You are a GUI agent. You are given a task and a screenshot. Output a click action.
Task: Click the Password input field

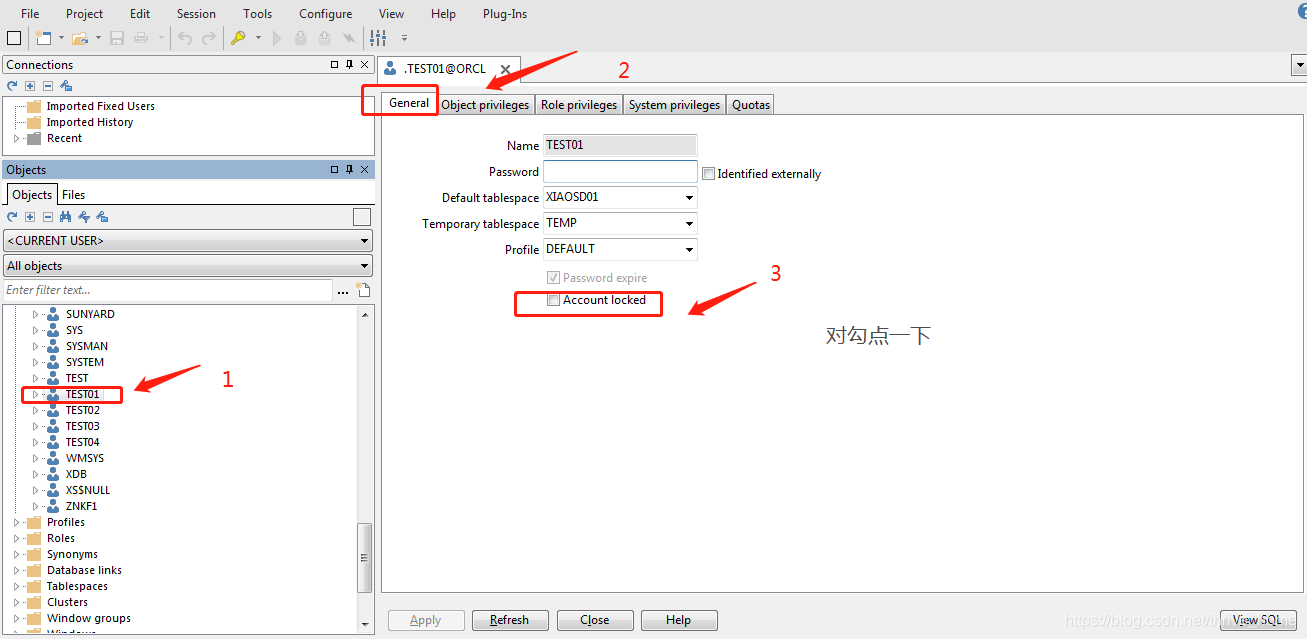tap(620, 172)
